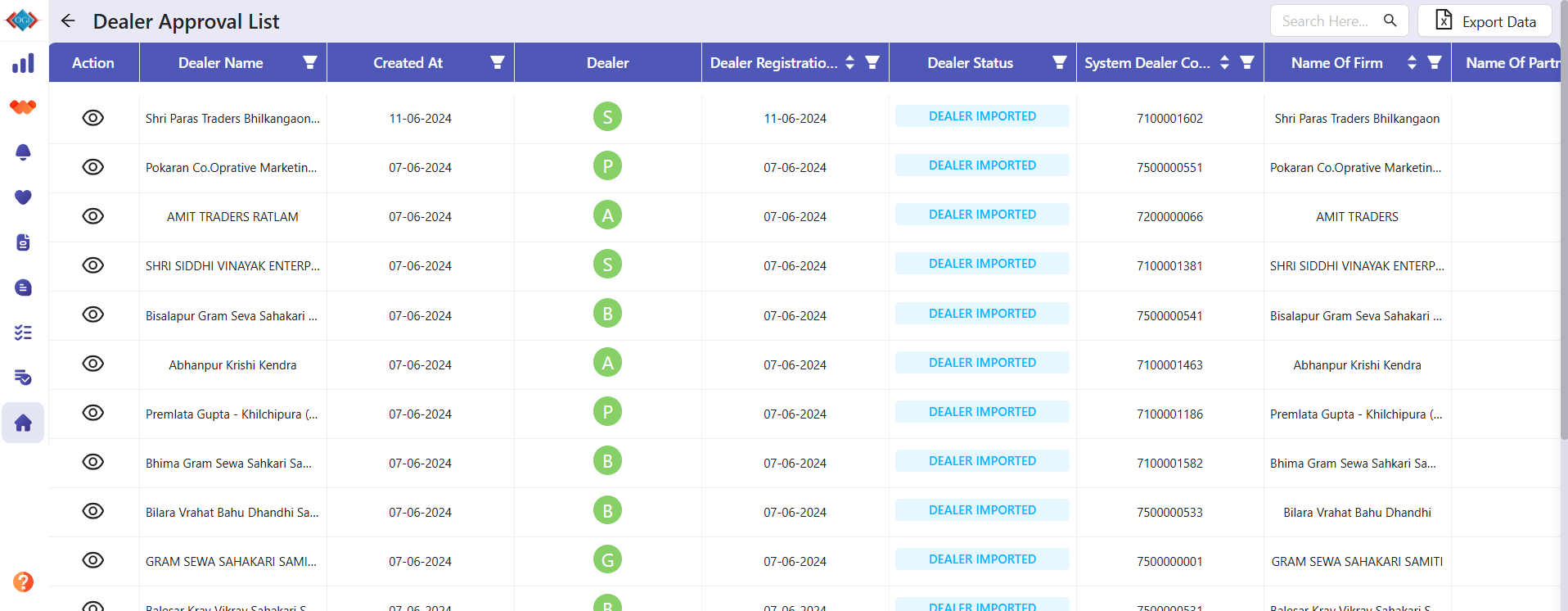Open the orange help question icon

[23, 582]
